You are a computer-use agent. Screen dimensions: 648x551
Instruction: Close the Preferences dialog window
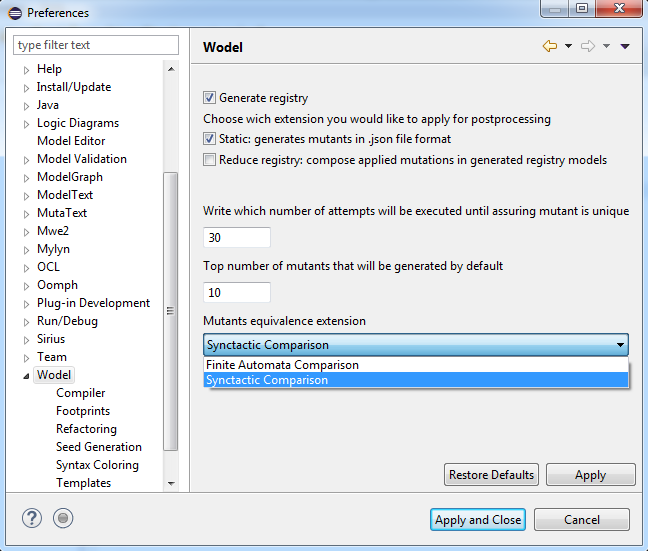(619, 8)
